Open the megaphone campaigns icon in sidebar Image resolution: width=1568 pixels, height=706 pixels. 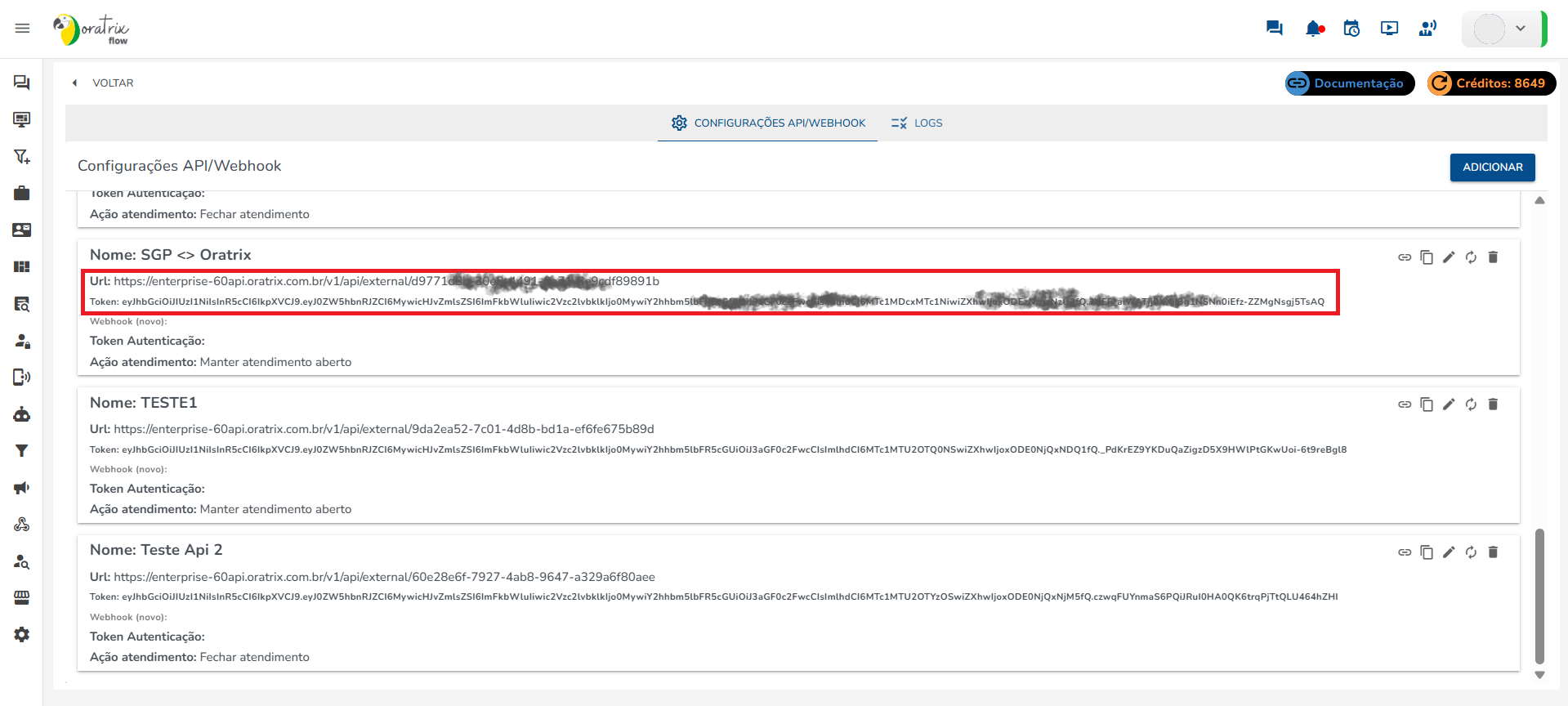(22, 488)
